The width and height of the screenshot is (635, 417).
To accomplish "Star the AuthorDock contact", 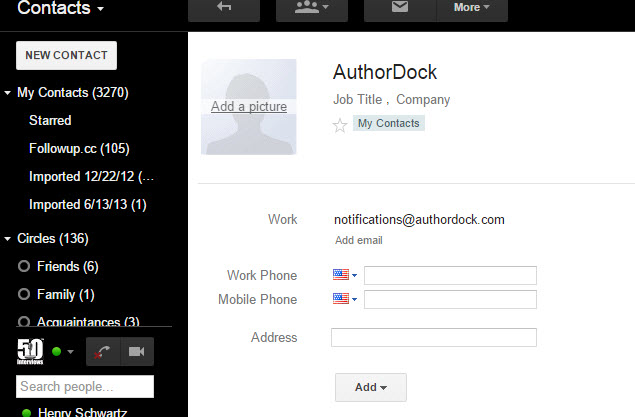I will [340, 126].
